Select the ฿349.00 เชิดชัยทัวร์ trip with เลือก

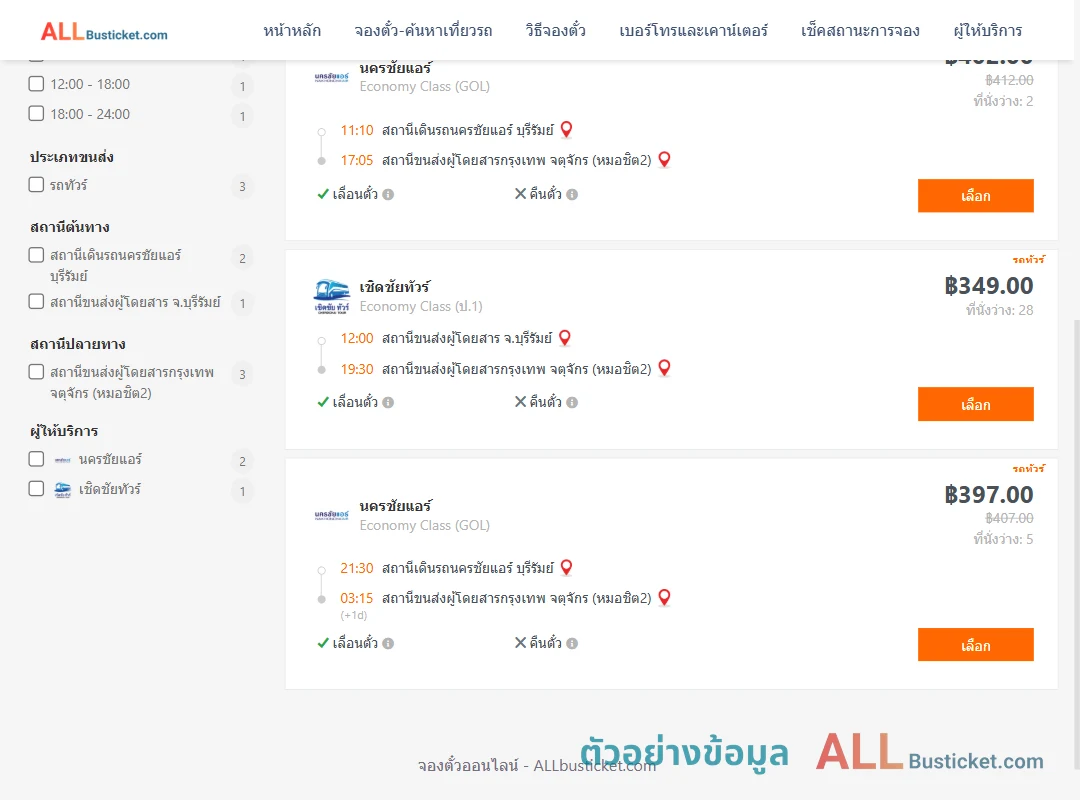click(975, 404)
